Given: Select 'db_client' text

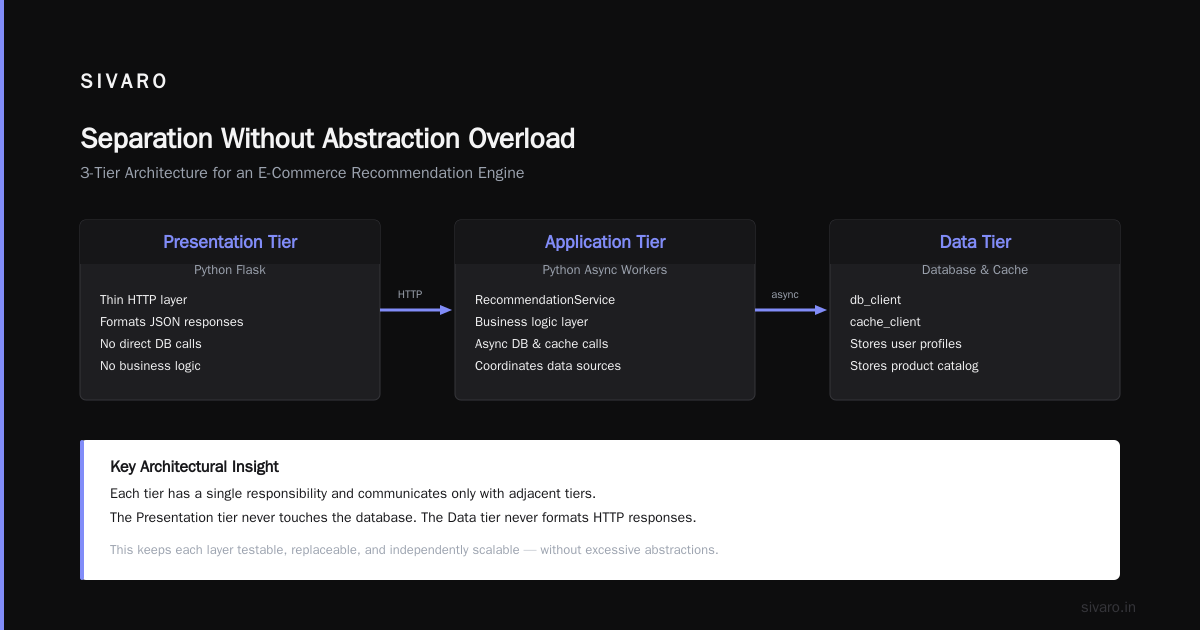Looking at the screenshot, I should [875, 300].
